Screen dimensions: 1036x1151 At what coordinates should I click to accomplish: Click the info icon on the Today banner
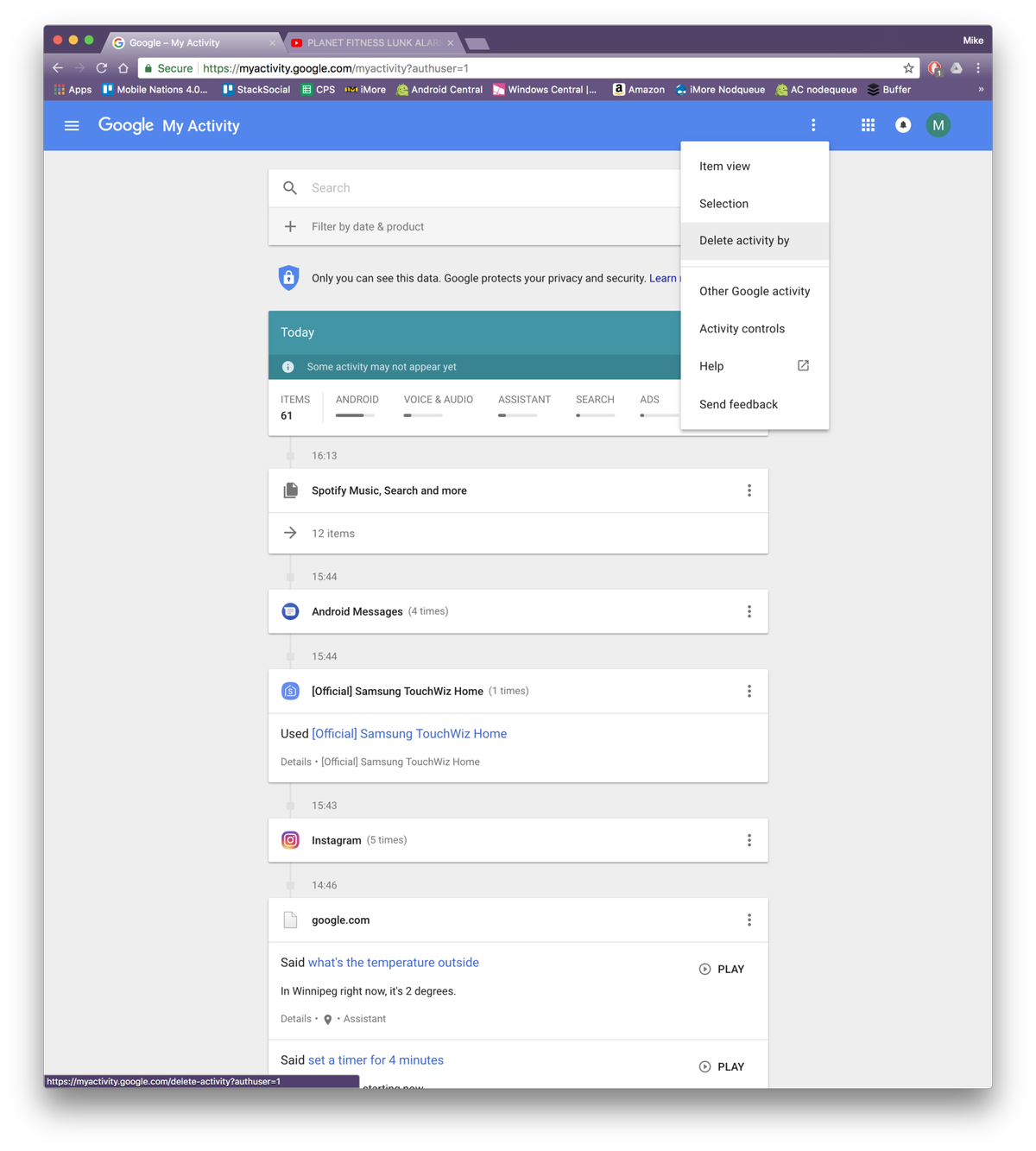(x=287, y=366)
